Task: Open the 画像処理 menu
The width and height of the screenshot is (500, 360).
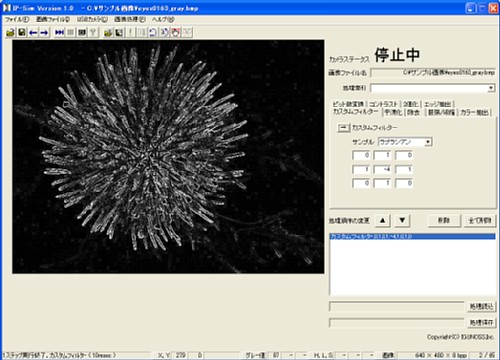Action: click(130, 19)
